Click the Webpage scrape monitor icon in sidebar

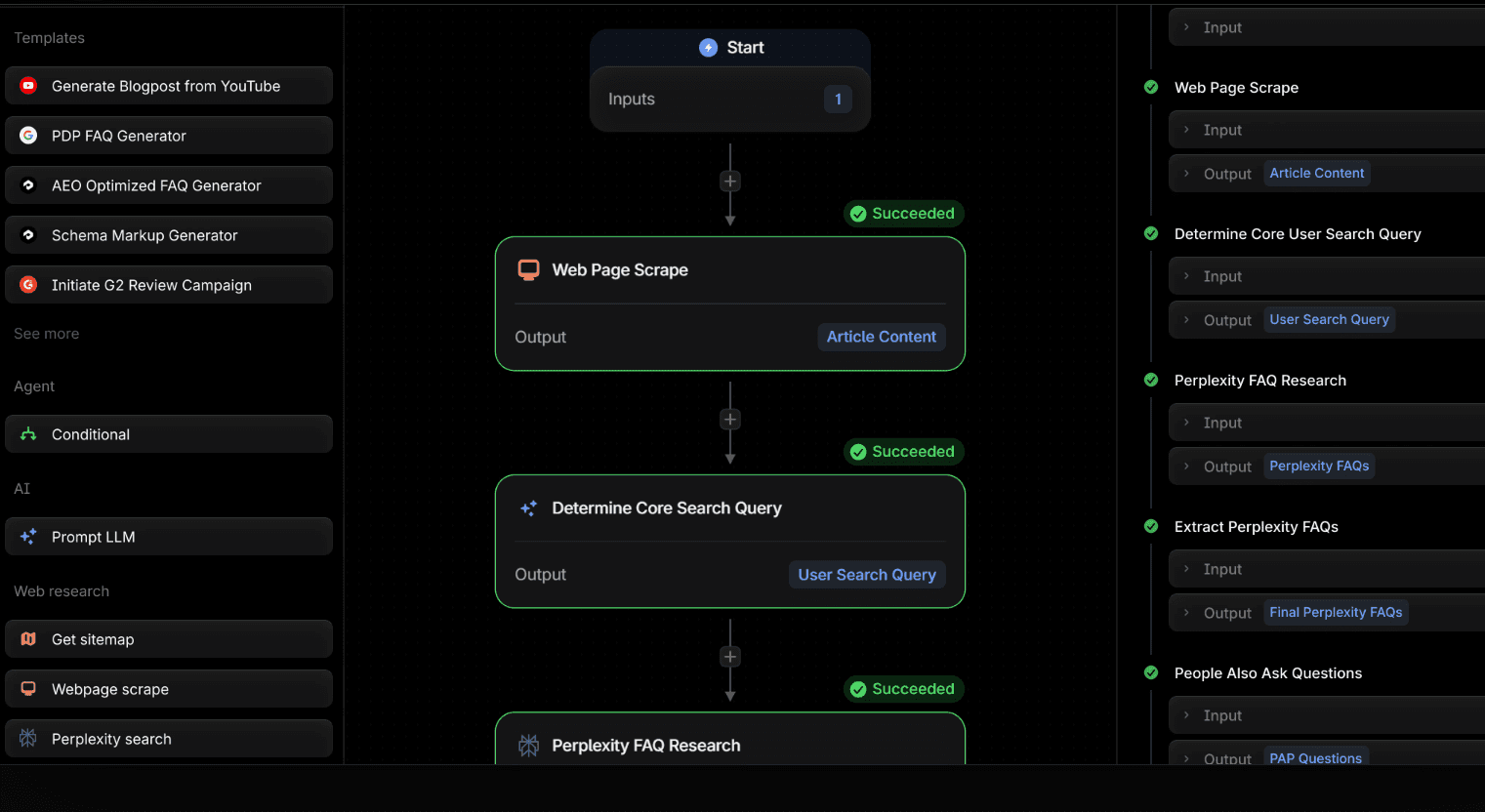(28, 689)
